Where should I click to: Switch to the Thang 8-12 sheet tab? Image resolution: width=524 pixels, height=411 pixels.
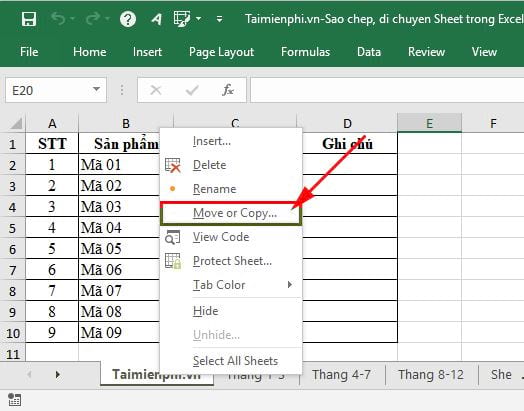[x=431, y=375]
